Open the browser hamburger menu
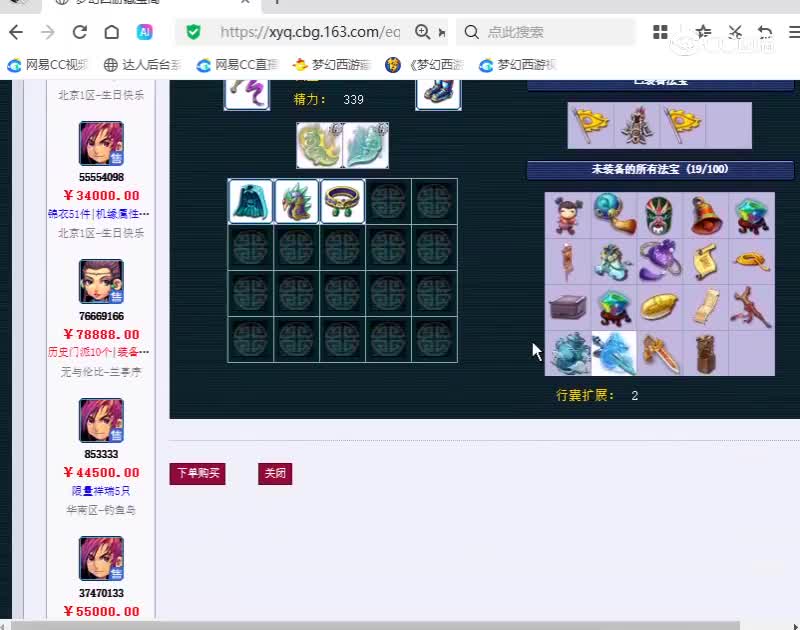The height and width of the screenshot is (630, 800). coord(794,32)
